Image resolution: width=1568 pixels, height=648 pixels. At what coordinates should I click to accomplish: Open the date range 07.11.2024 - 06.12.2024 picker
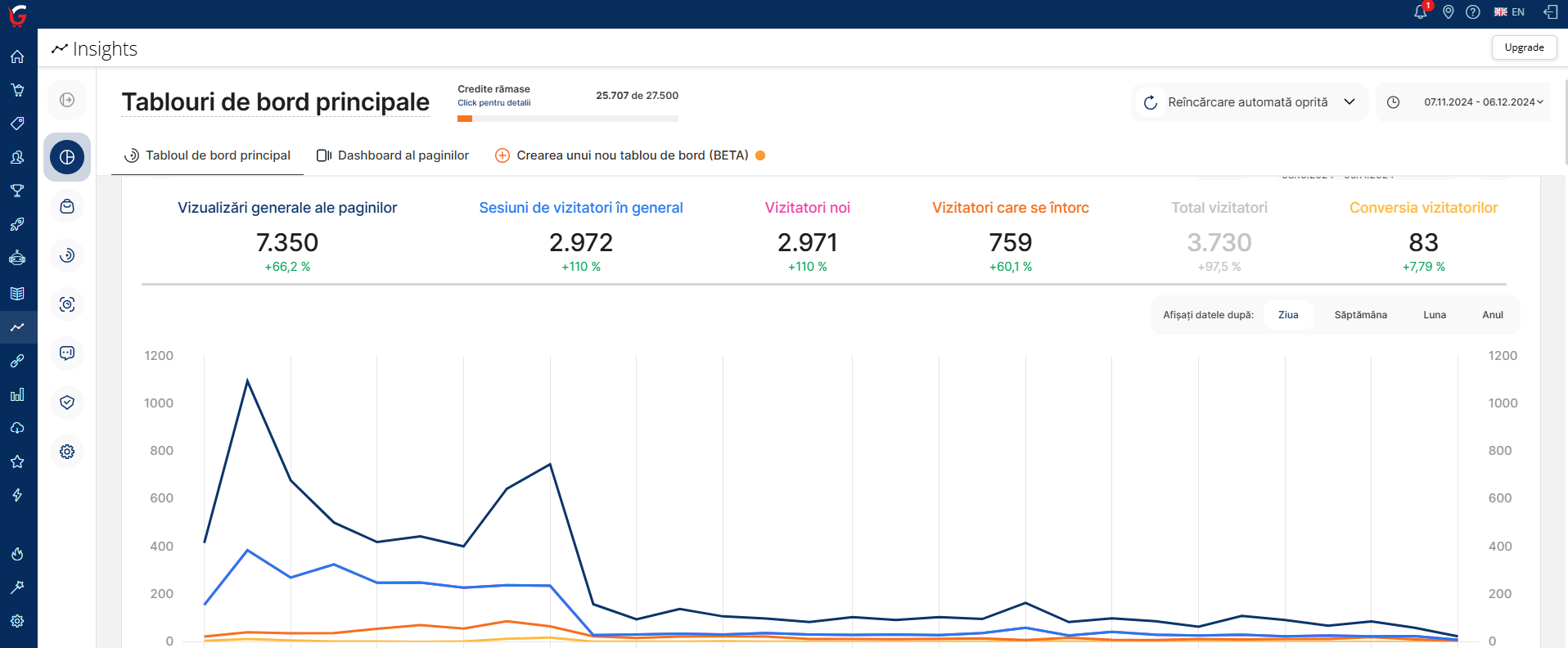(x=1483, y=102)
